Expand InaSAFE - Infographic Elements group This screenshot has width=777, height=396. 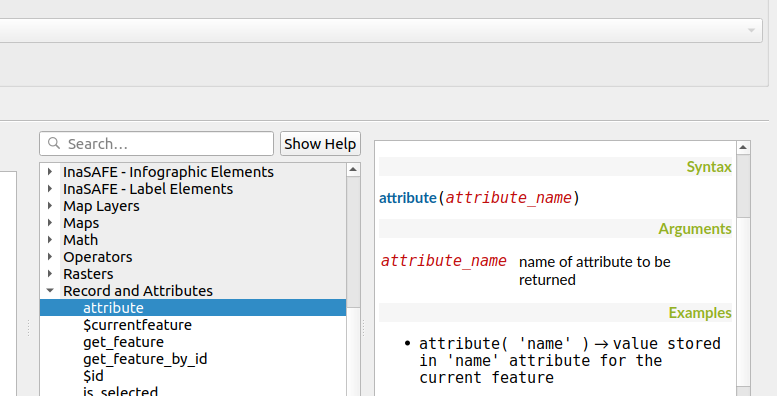point(50,171)
